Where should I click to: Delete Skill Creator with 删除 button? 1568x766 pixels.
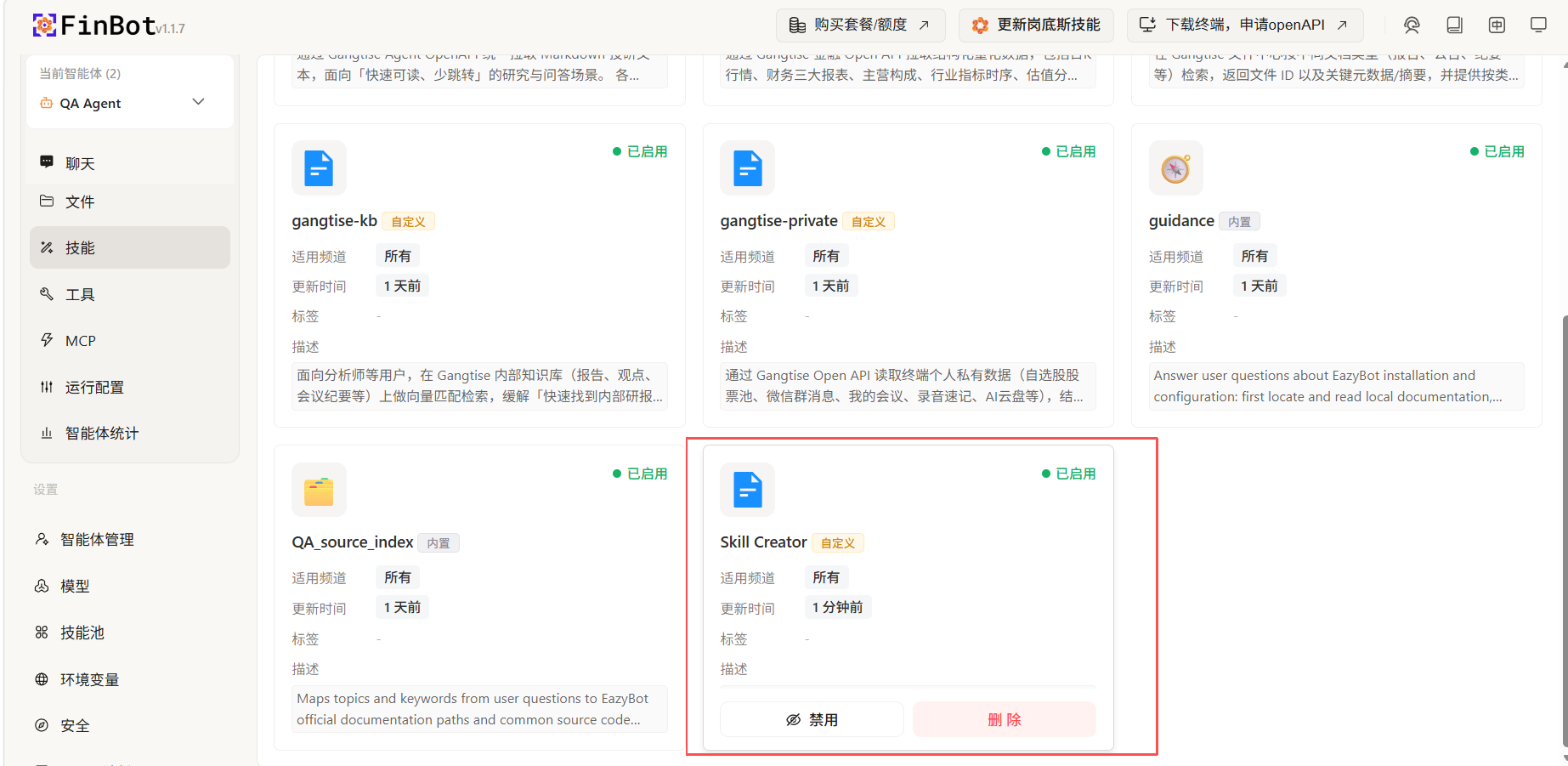[1005, 719]
